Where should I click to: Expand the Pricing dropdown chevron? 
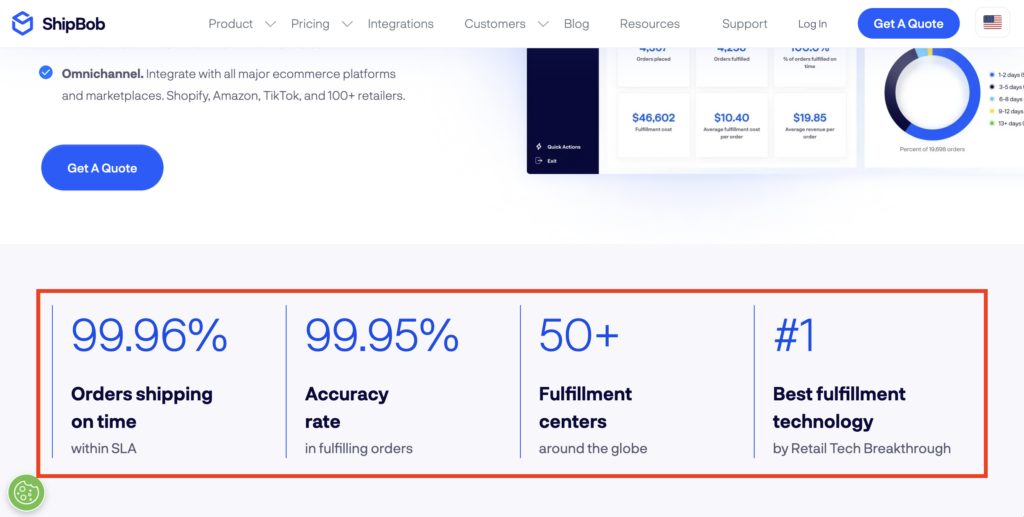(347, 24)
